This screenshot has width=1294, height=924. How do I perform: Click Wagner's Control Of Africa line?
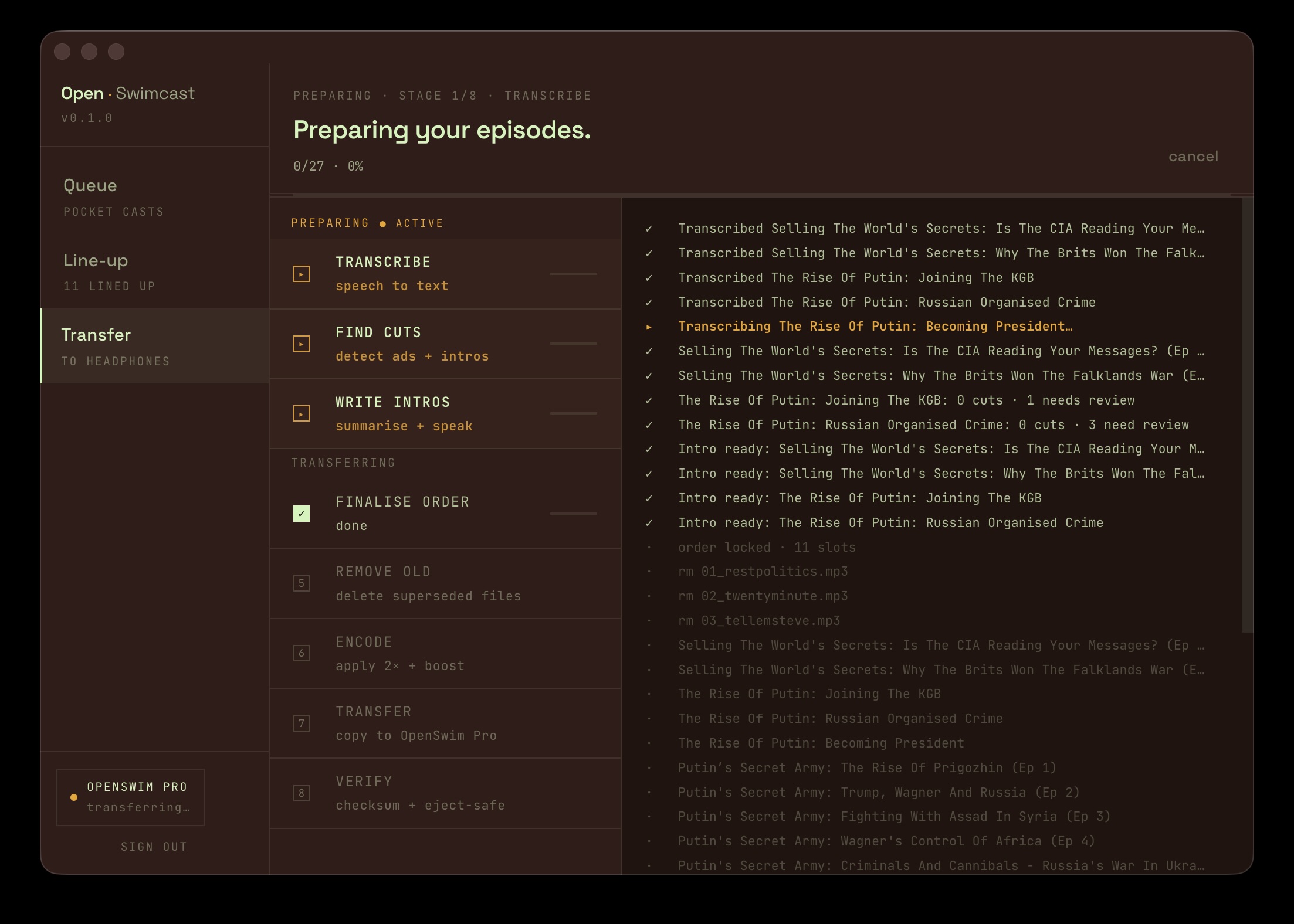(x=886, y=841)
